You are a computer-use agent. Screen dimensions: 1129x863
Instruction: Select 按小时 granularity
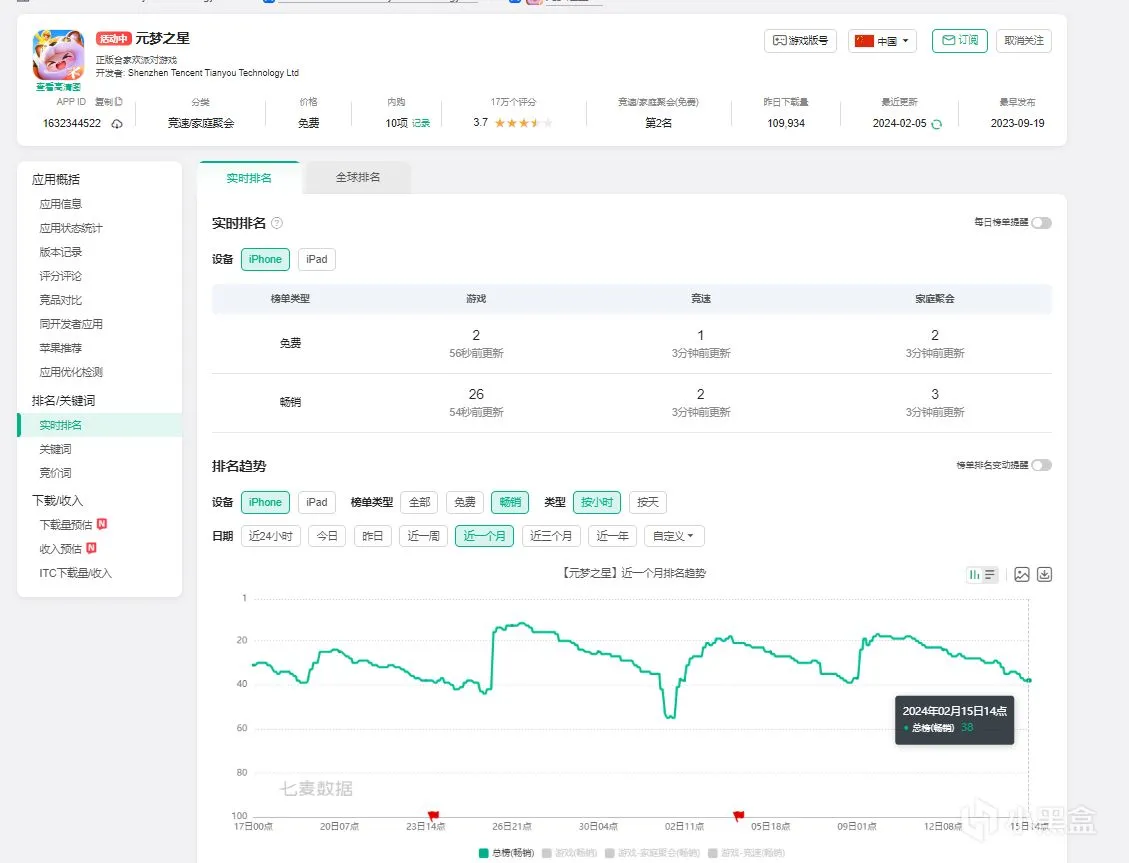(597, 502)
